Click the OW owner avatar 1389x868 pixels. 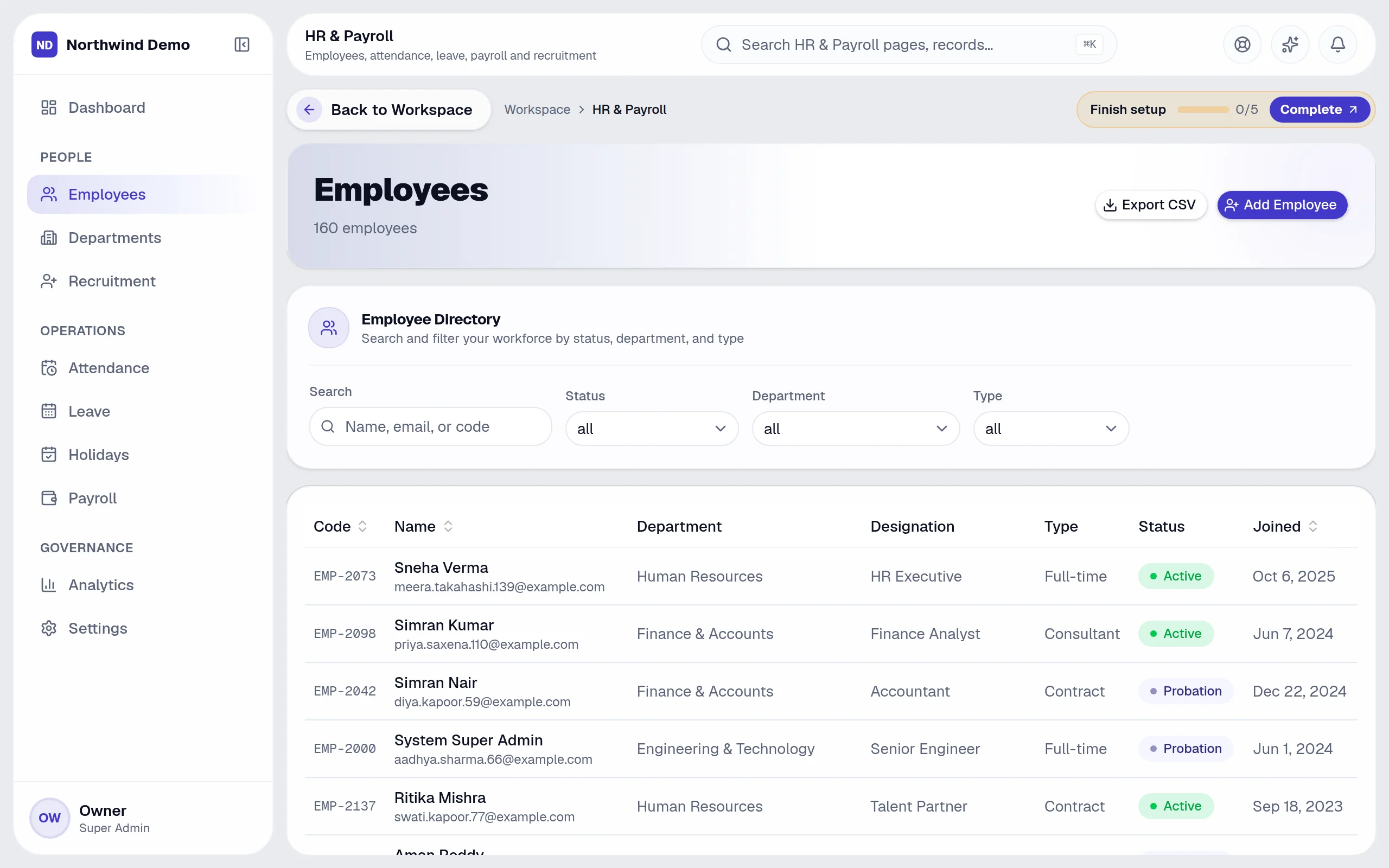49,818
